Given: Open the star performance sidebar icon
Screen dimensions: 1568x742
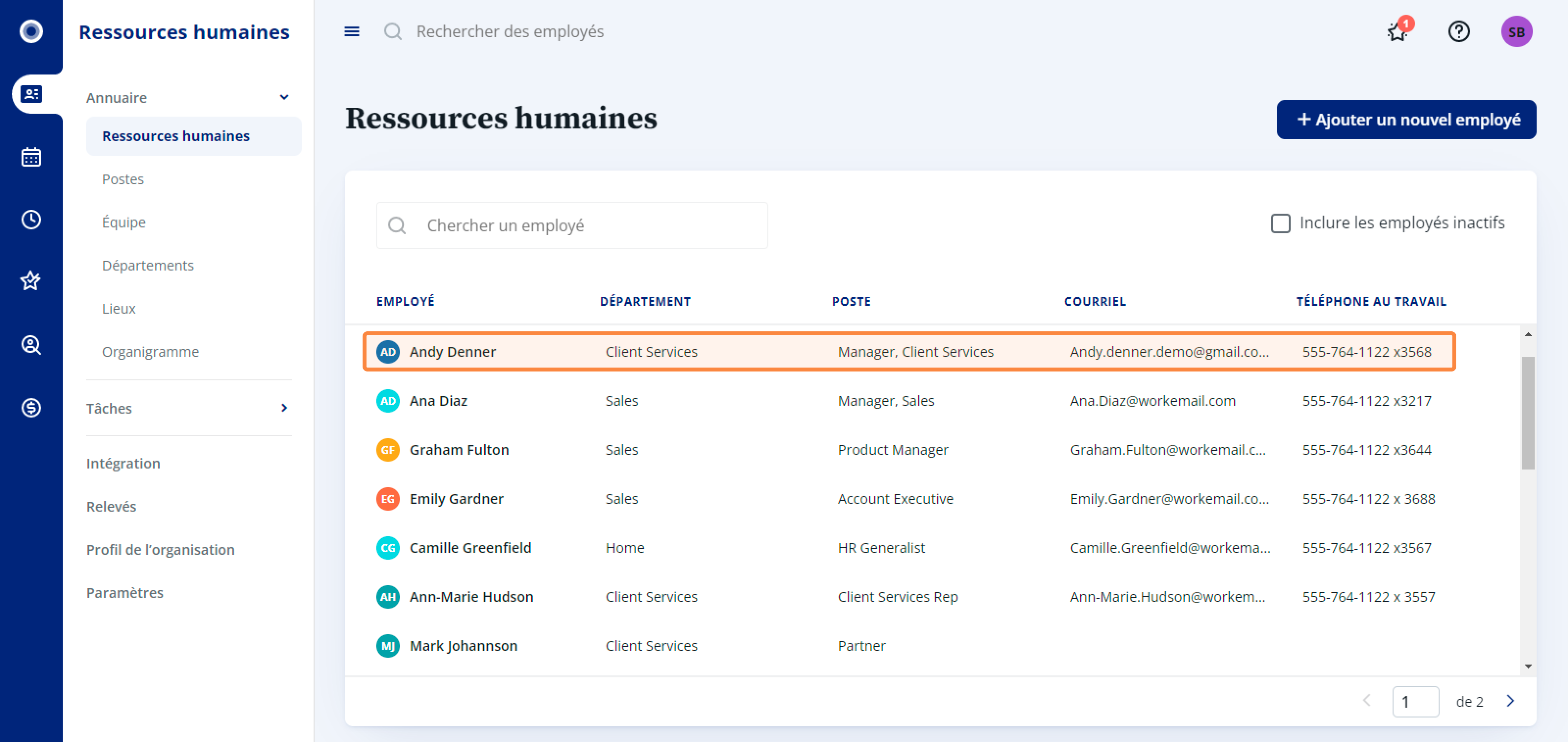Looking at the screenshot, I should (31, 281).
